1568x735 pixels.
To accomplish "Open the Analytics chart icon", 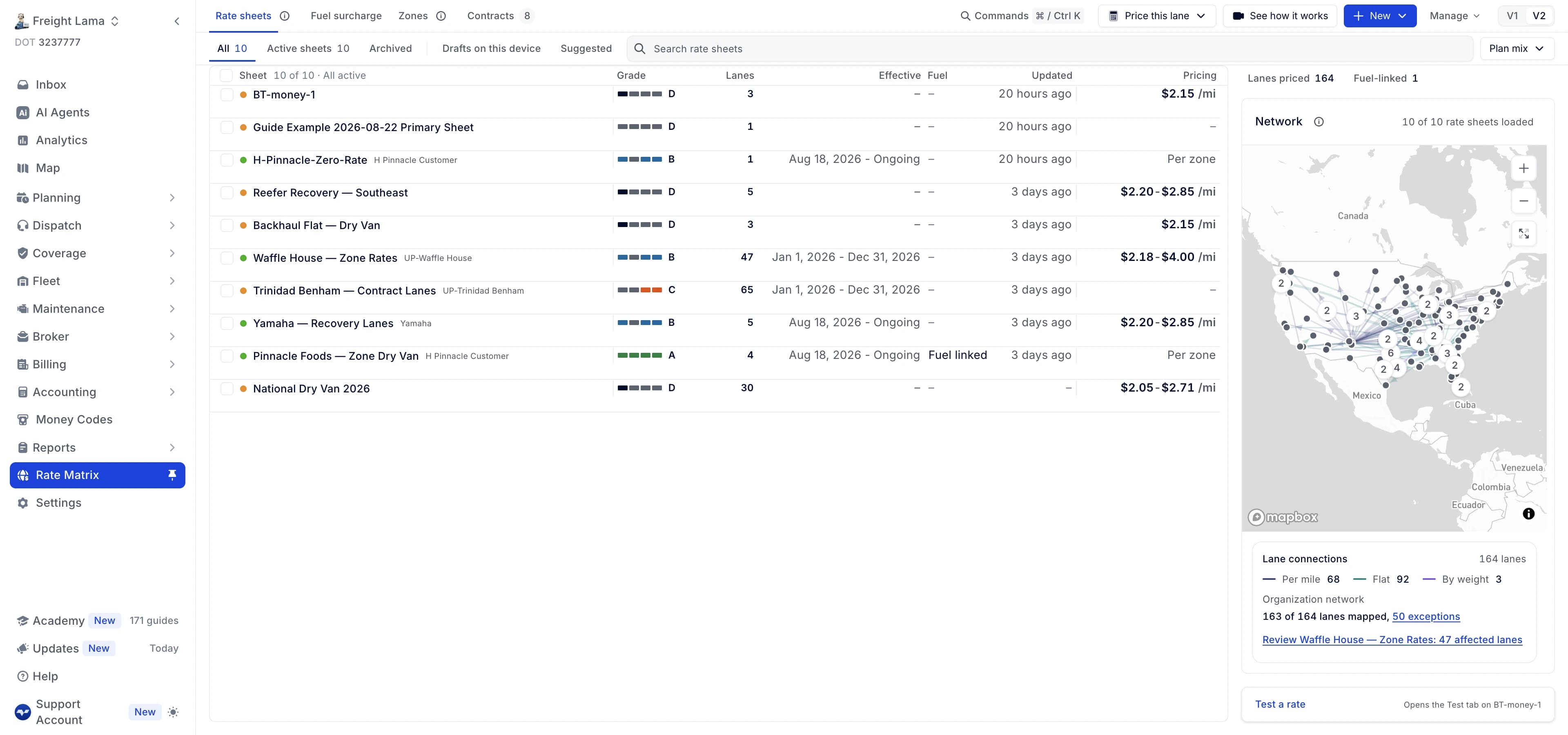I will pos(22,140).
